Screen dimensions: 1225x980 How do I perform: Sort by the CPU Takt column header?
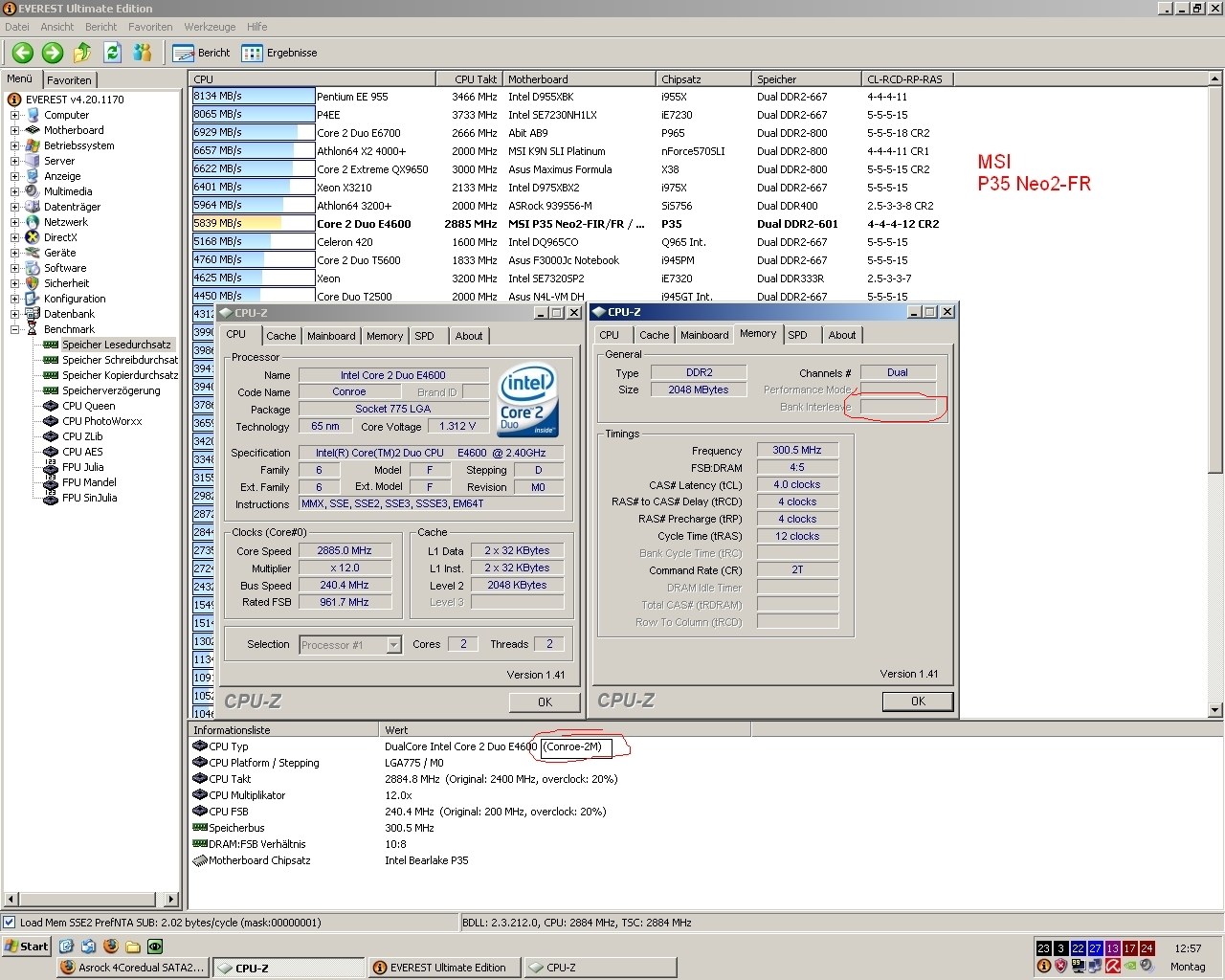click(x=468, y=79)
